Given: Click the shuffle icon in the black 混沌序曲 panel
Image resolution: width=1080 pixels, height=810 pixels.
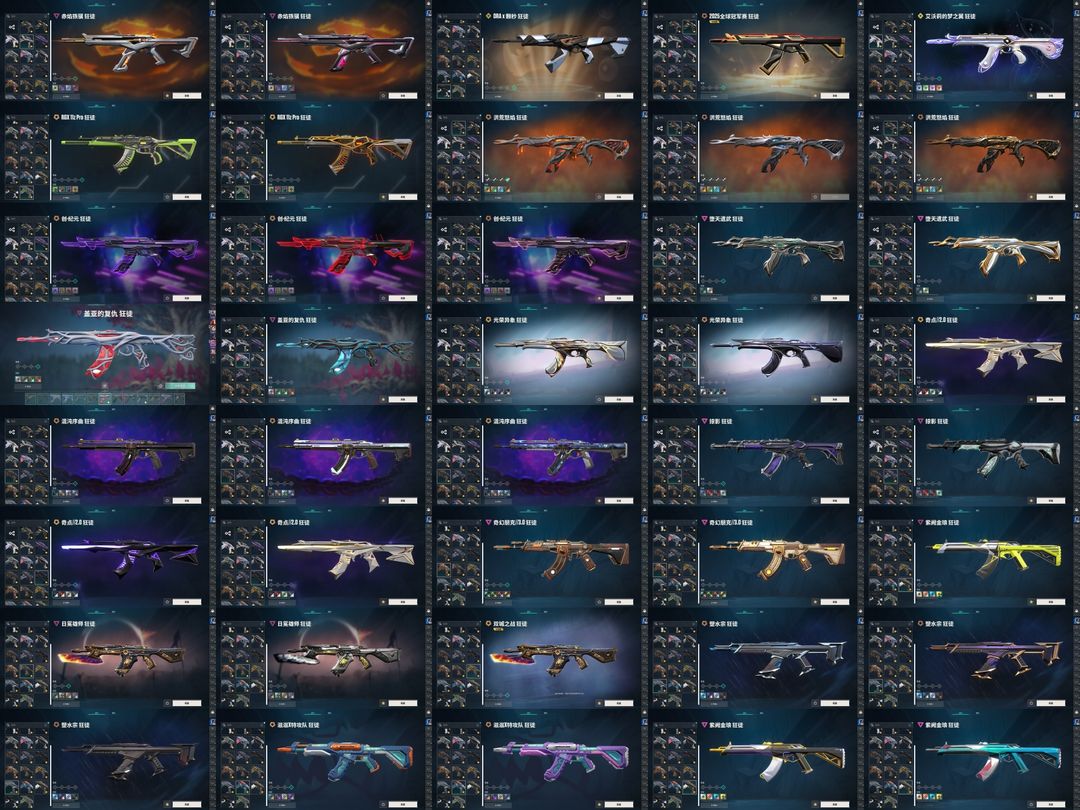Looking at the screenshot, I should 12,432.
